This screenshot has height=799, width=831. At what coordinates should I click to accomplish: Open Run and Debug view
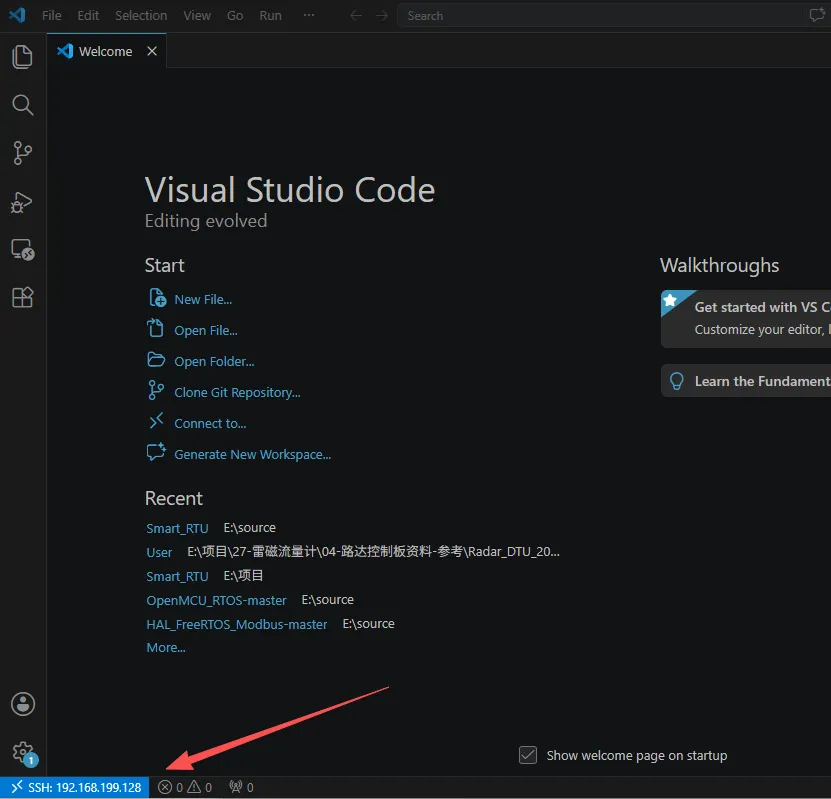tap(22, 202)
